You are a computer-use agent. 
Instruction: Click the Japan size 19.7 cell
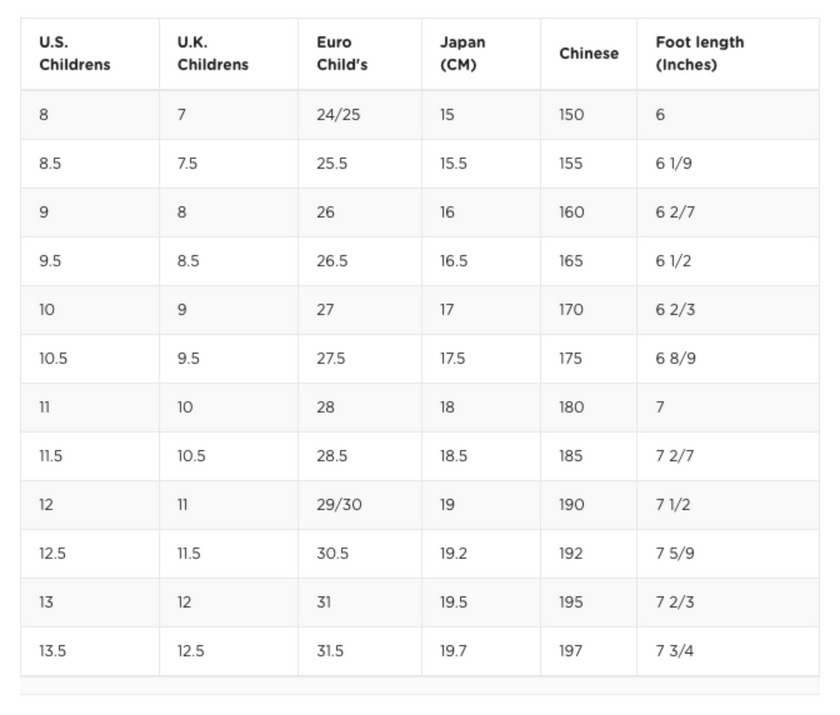tap(481, 651)
